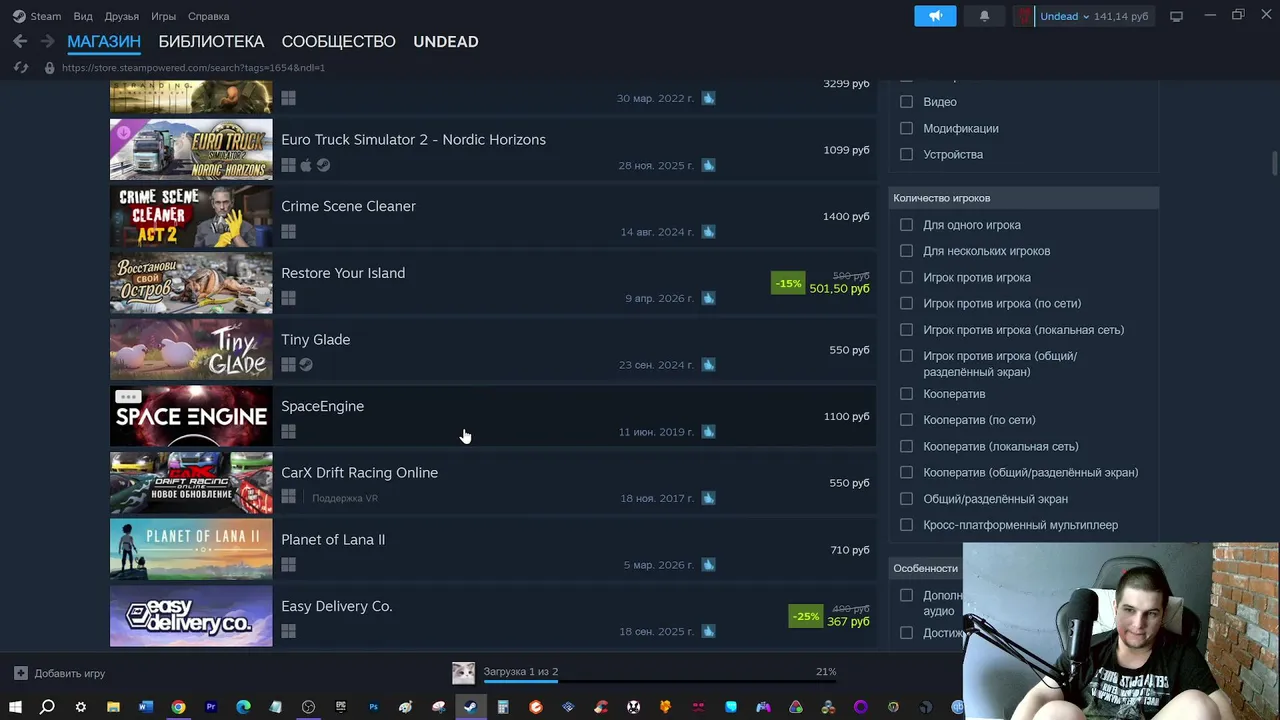Click the -25% discount badge

805,616
